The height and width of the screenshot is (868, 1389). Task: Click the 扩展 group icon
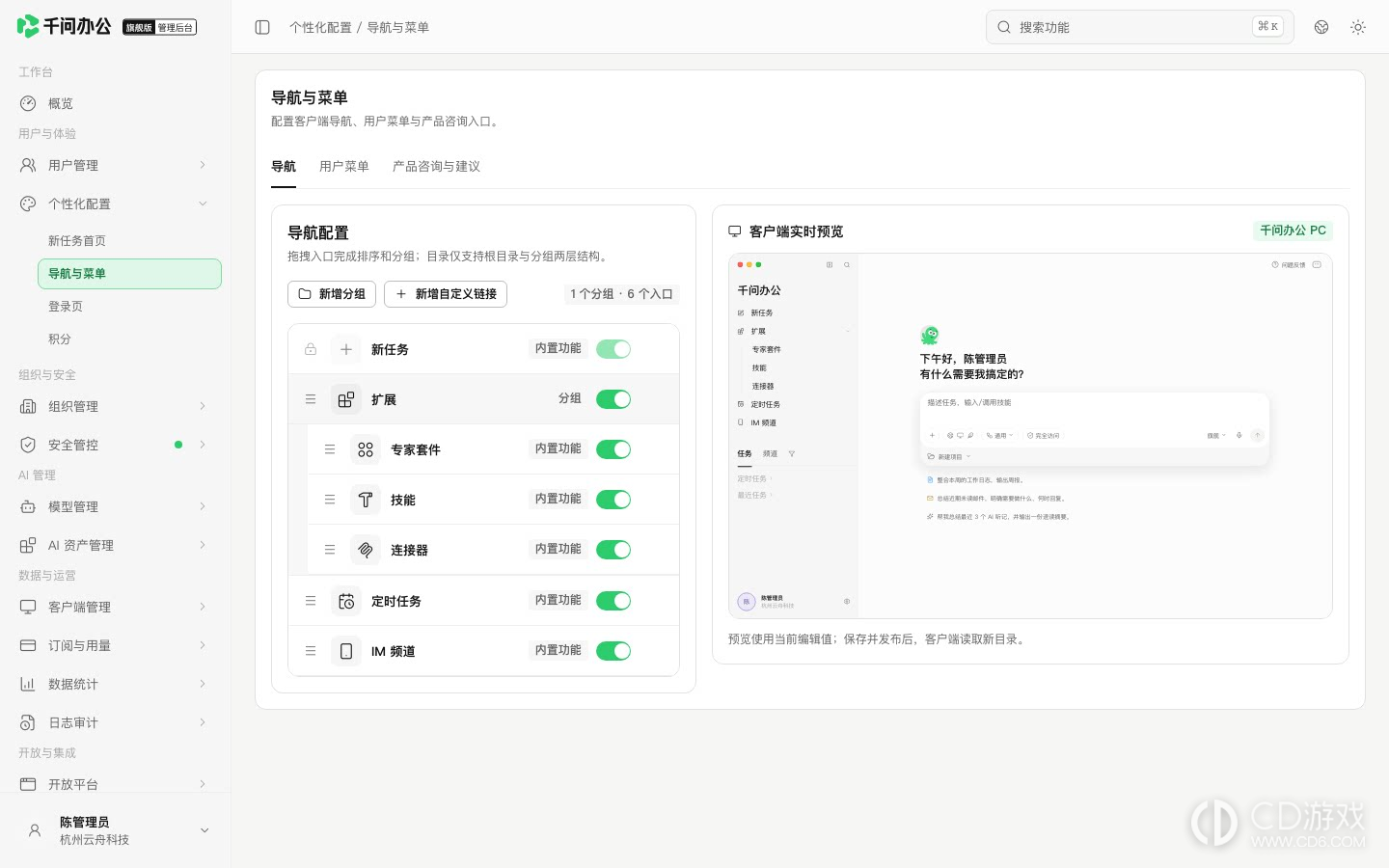pos(346,399)
